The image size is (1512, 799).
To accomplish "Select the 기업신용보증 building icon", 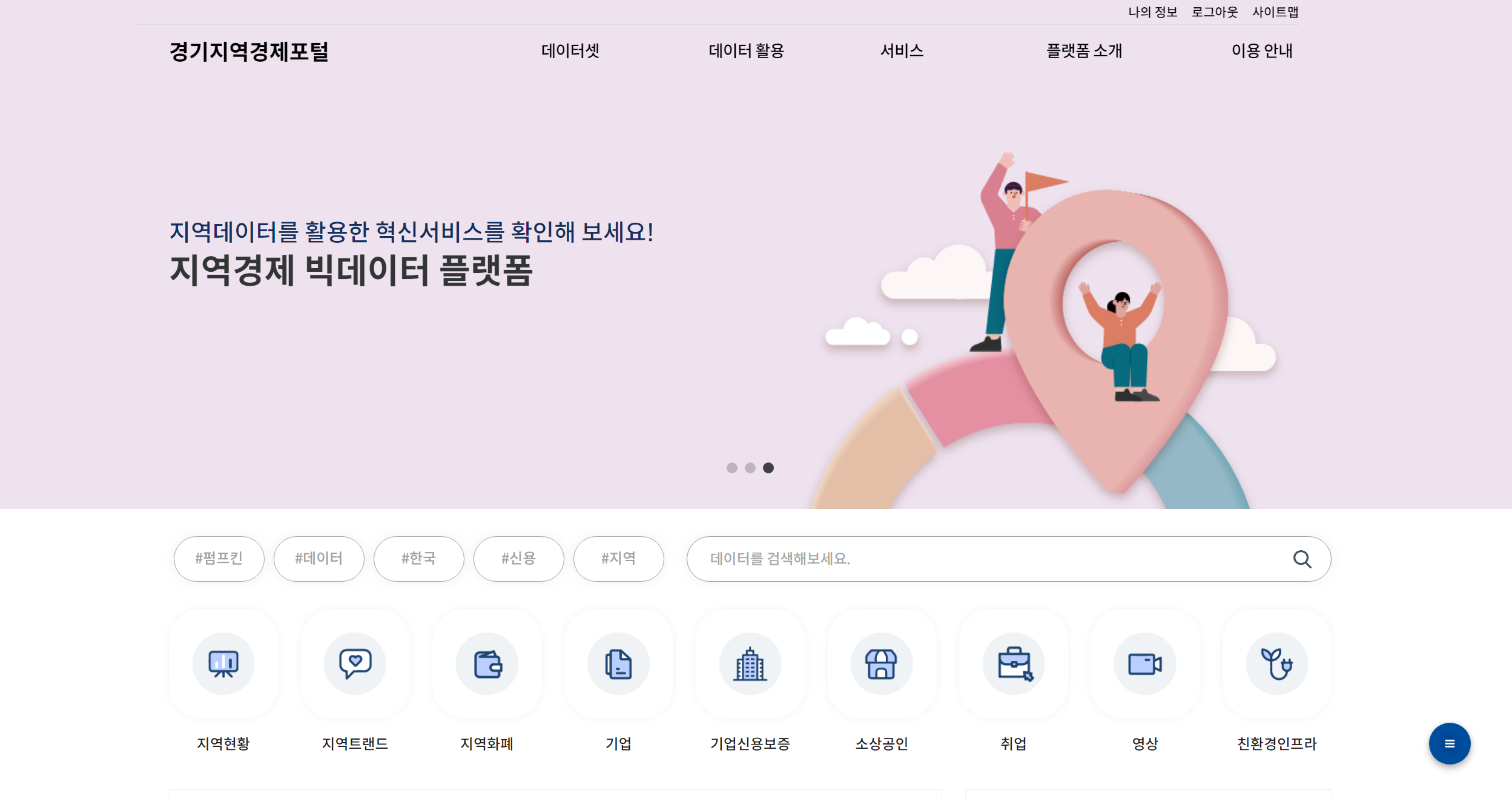I will click(750, 663).
